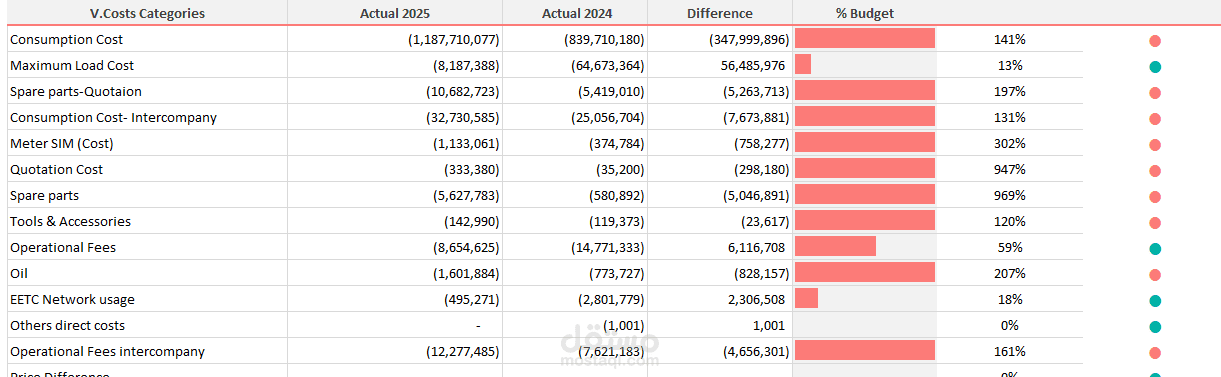Select the Quotation Cost category cell
Screen dimensions: 1221x377
tap(57, 169)
